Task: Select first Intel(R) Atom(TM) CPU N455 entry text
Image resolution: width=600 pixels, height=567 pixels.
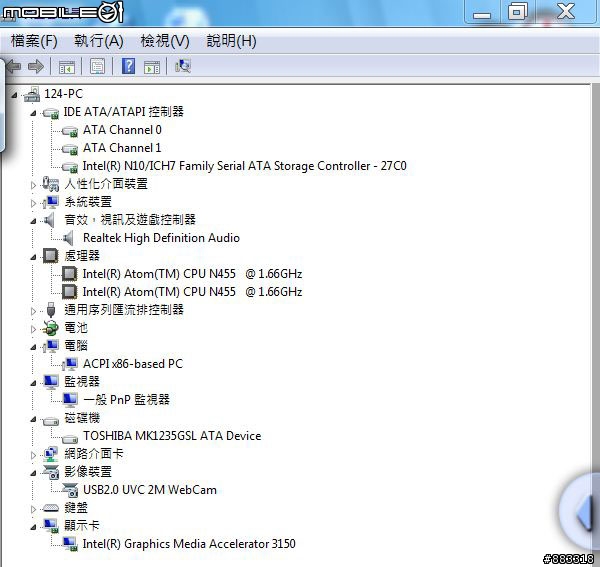Action: click(192, 274)
